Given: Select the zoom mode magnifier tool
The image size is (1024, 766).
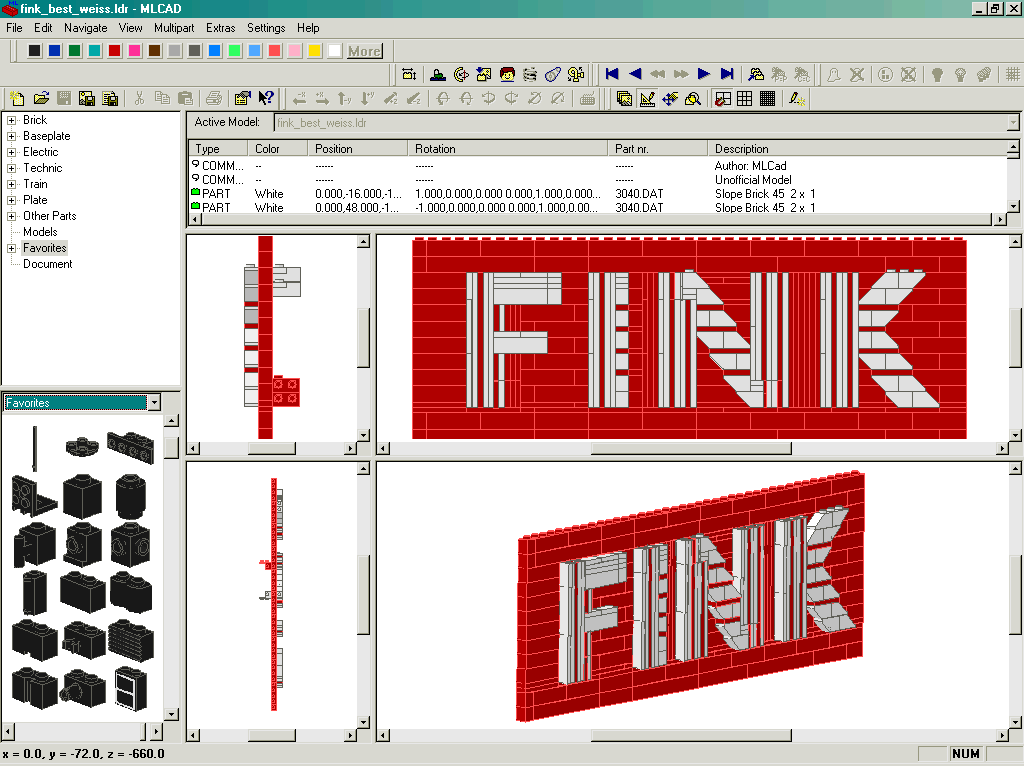Looking at the screenshot, I should click(x=692, y=98).
